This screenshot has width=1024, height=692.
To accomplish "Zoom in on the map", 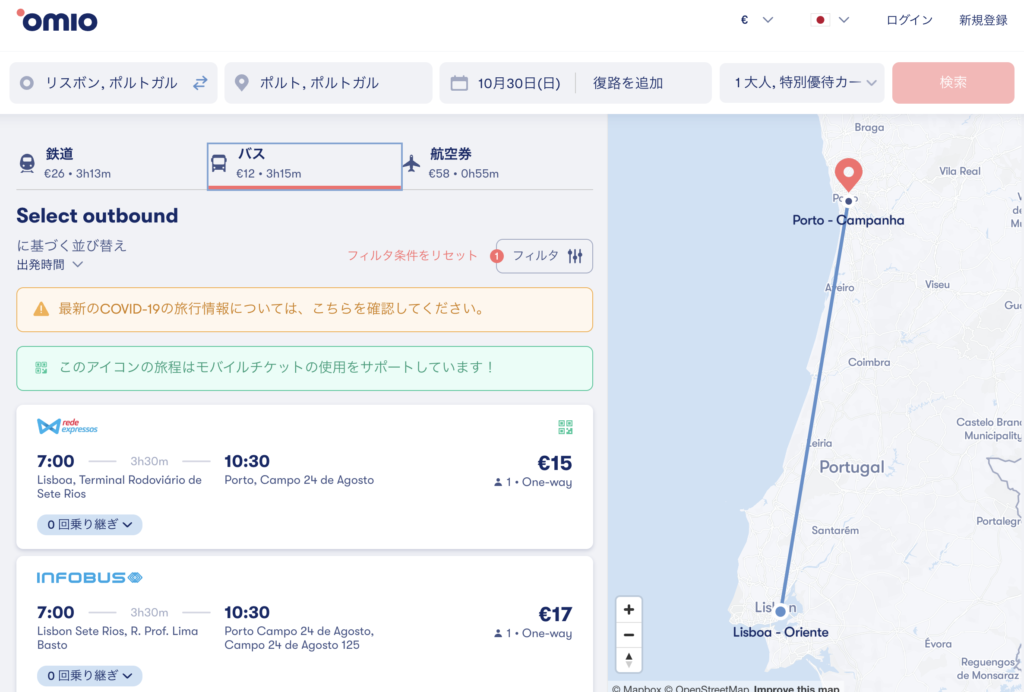I will [628, 609].
